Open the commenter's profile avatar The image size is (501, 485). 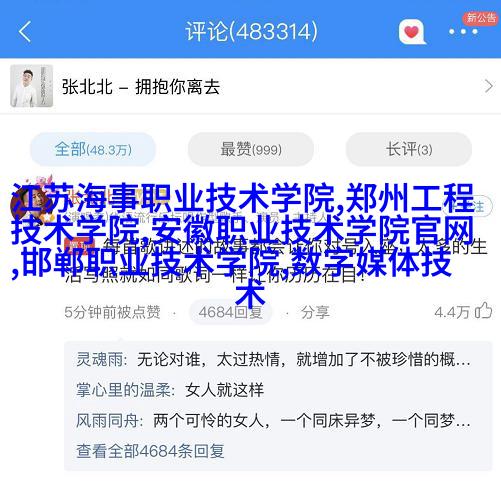[x=27, y=204]
